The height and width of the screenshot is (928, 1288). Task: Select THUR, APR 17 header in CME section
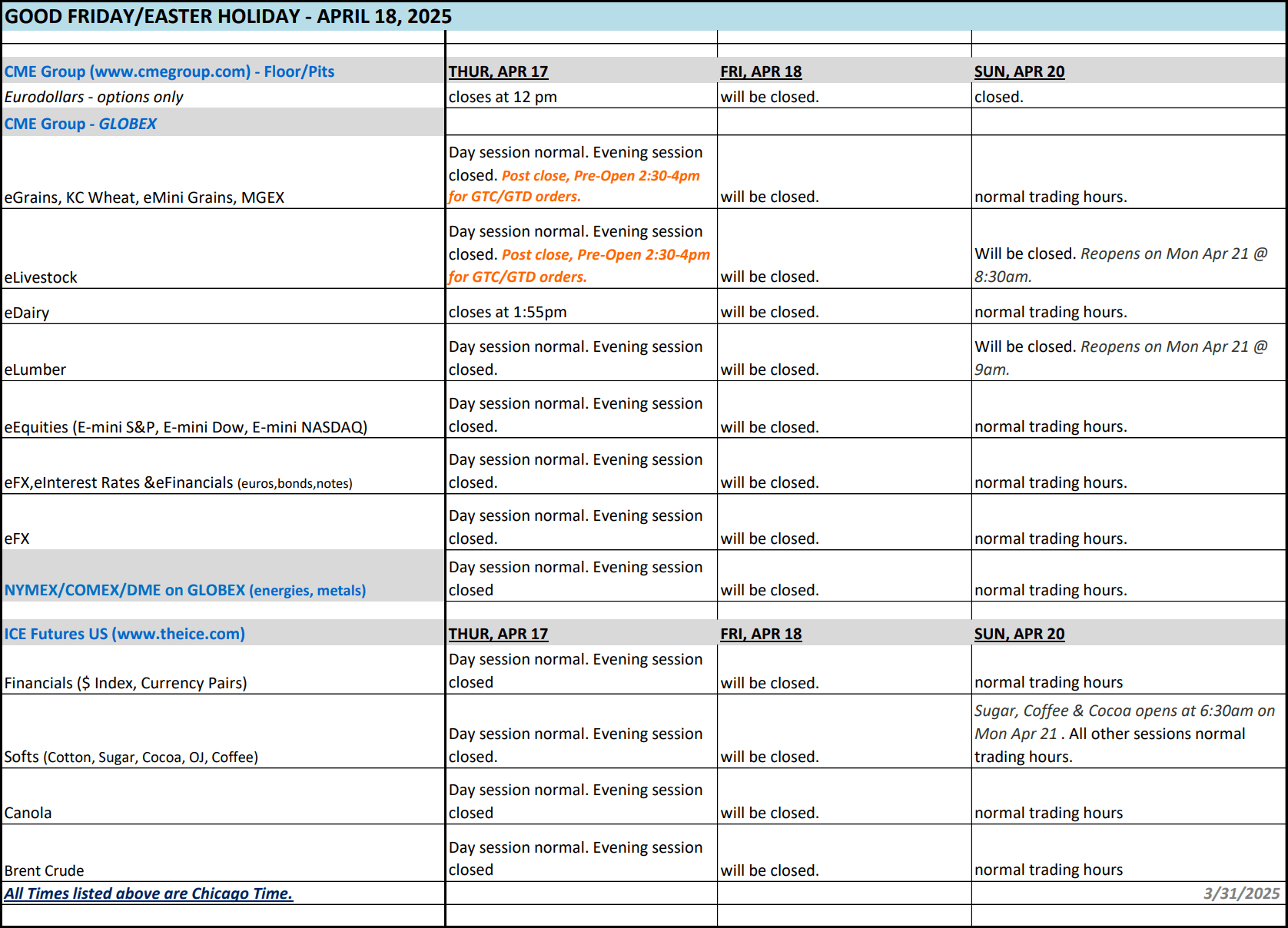tap(498, 71)
